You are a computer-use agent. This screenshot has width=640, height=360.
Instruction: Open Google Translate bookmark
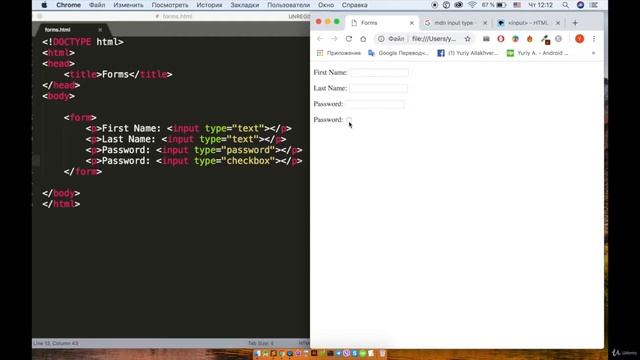398,53
